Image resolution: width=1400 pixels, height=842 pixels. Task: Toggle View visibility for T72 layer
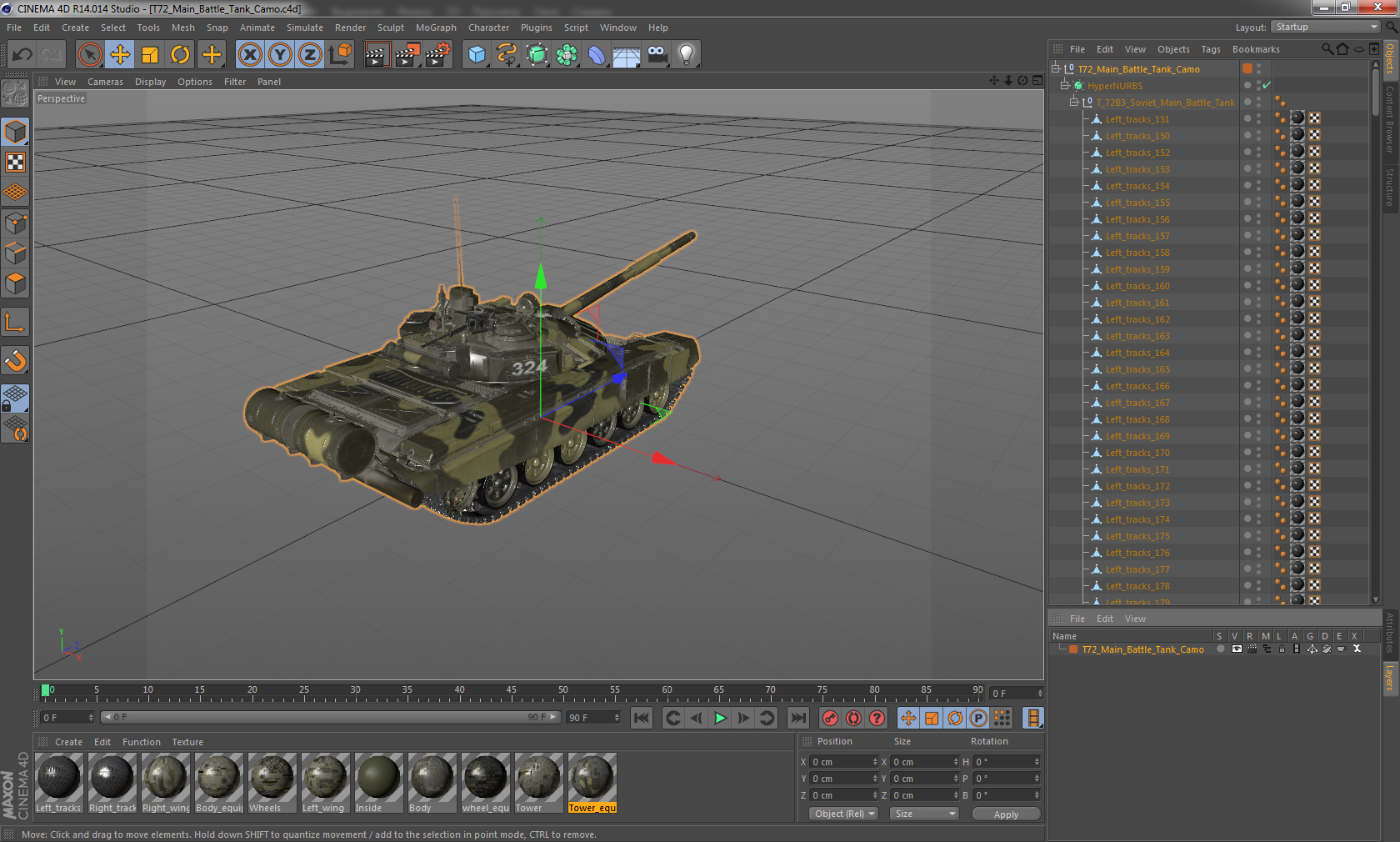tap(1237, 649)
